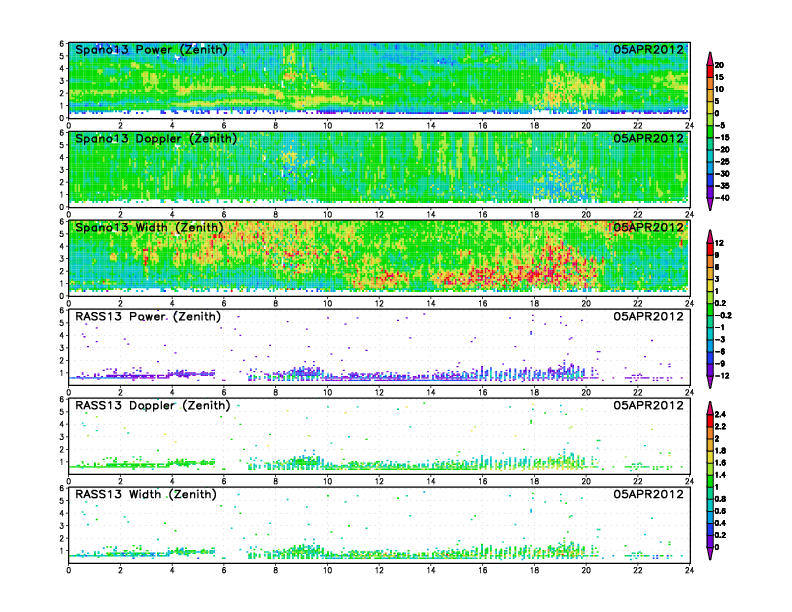Click the -12 label on the middle colorbar

(722, 376)
